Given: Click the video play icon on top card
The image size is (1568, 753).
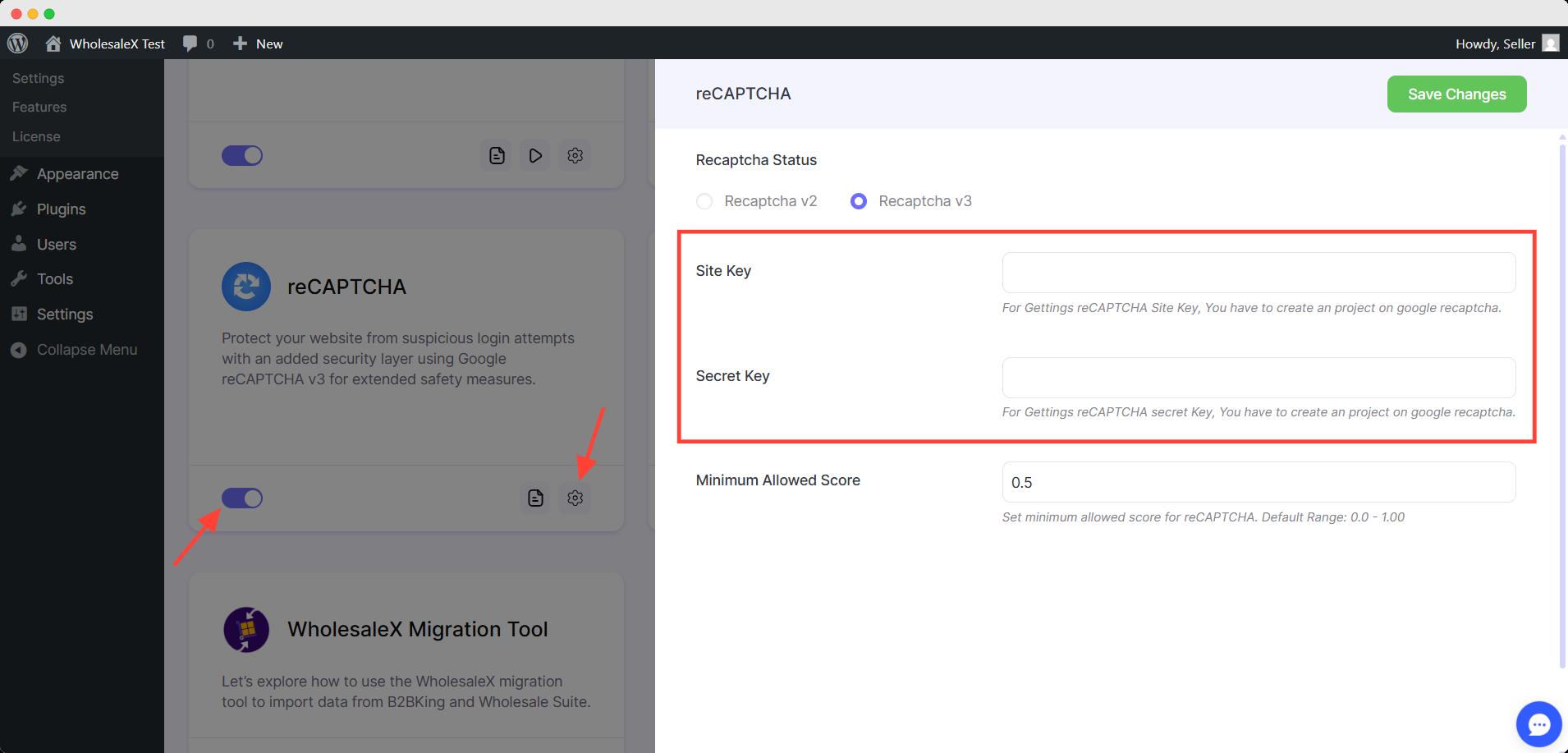Looking at the screenshot, I should (535, 155).
